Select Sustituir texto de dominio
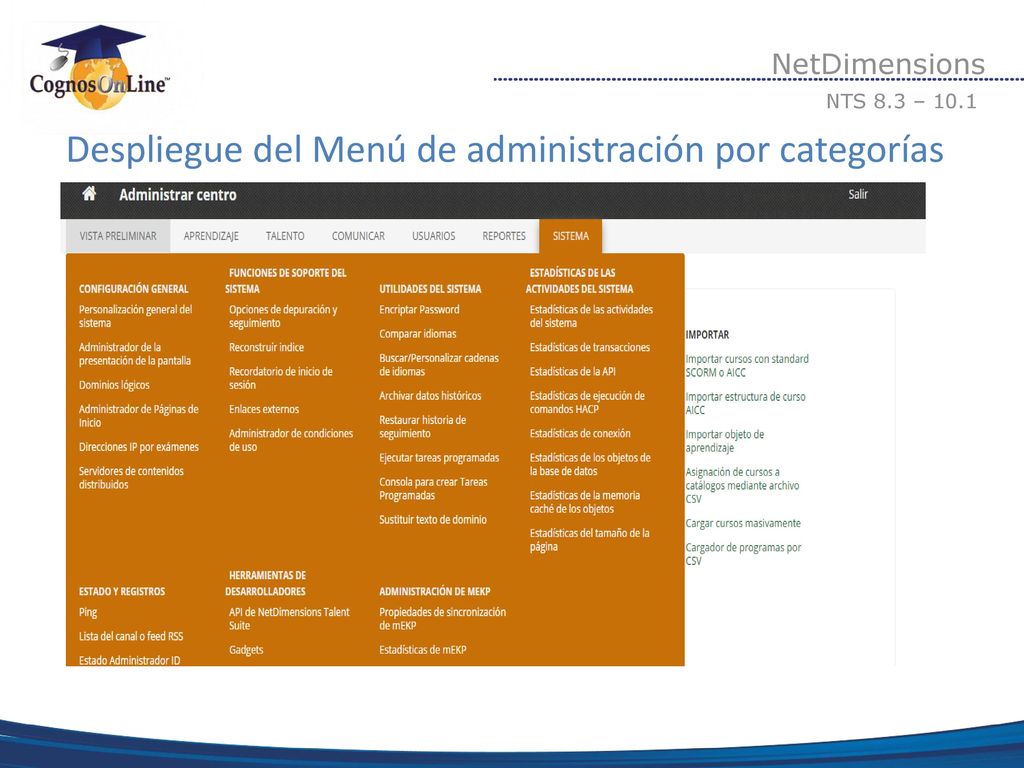Screen dimensions: 1024x768 tap(433, 520)
